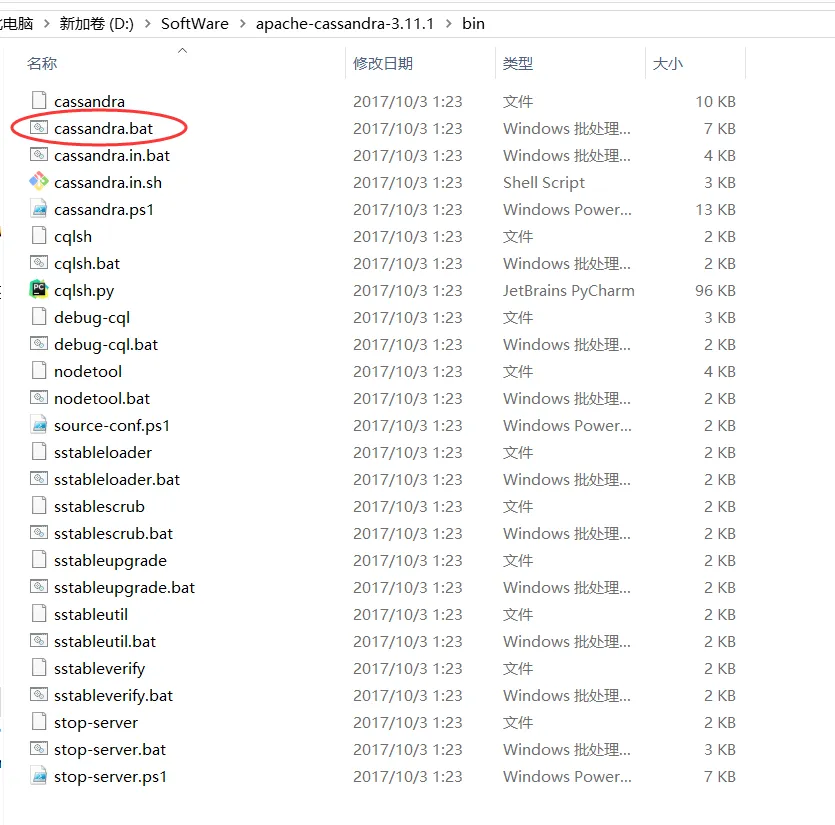Click the blank icon beside nodetool
This screenshot has height=825, width=835.
[x=39, y=370]
